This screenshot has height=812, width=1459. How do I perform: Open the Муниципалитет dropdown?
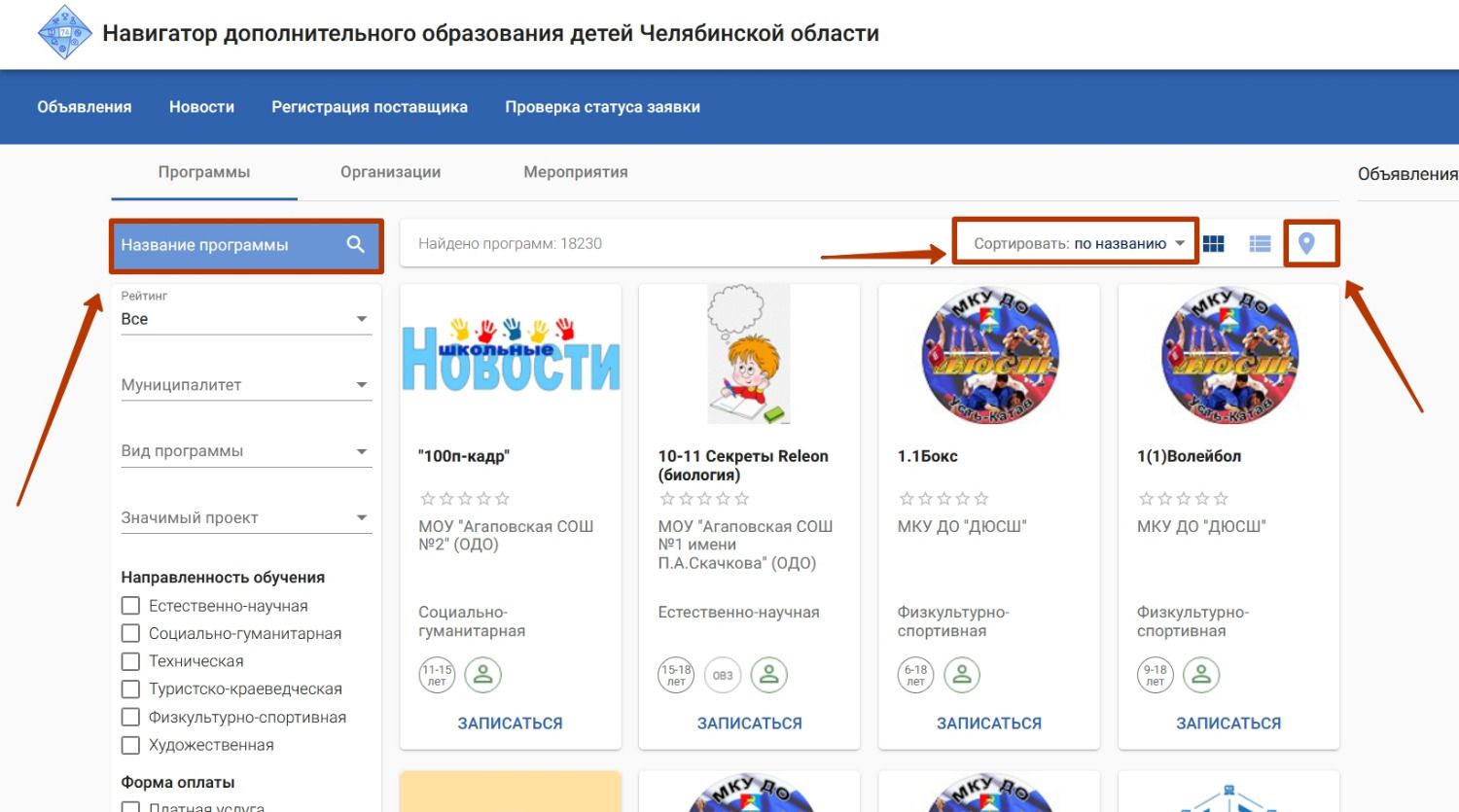(x=245, y=385)
